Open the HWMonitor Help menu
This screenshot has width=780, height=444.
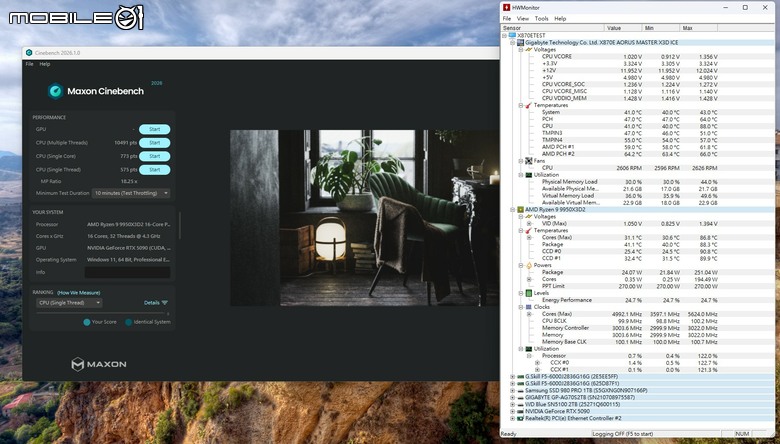(x=560, y=18)
